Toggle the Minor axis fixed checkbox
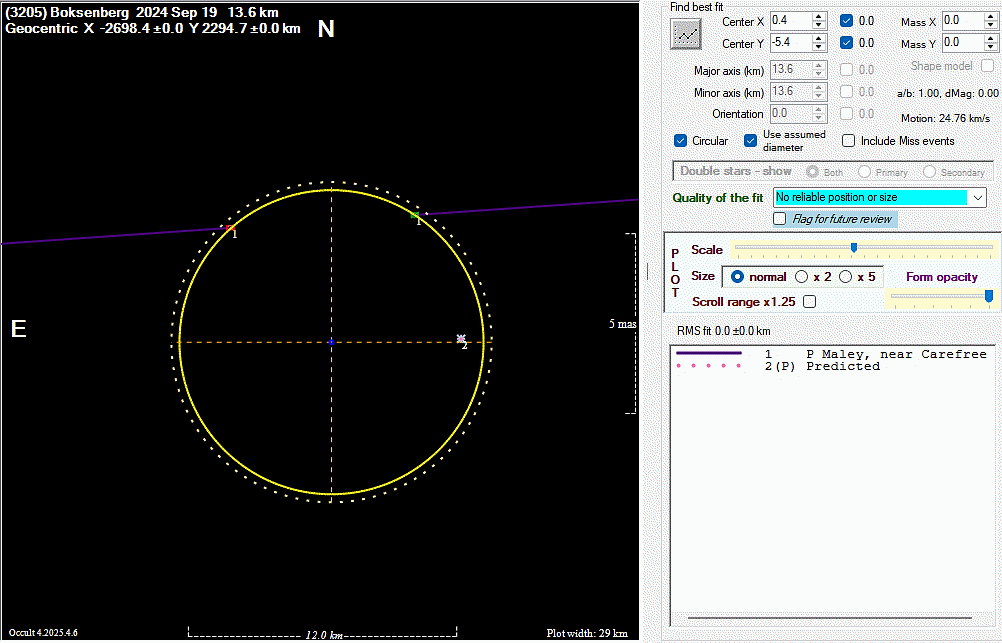This screenshot has height=643, width=1002. coord(847,91)
